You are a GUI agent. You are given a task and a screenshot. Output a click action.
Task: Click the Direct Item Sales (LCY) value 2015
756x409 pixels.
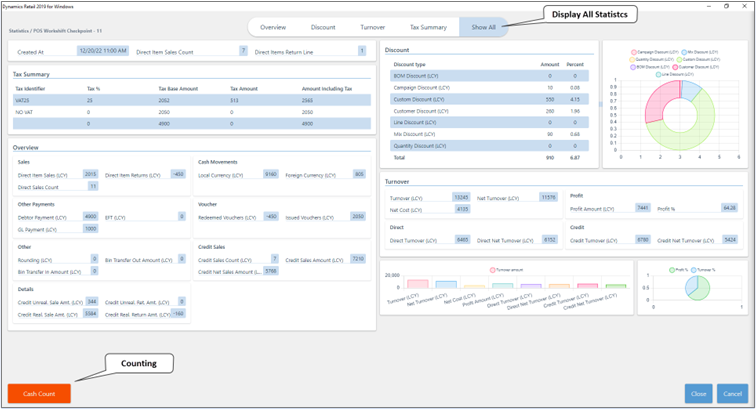pos(90,174)
